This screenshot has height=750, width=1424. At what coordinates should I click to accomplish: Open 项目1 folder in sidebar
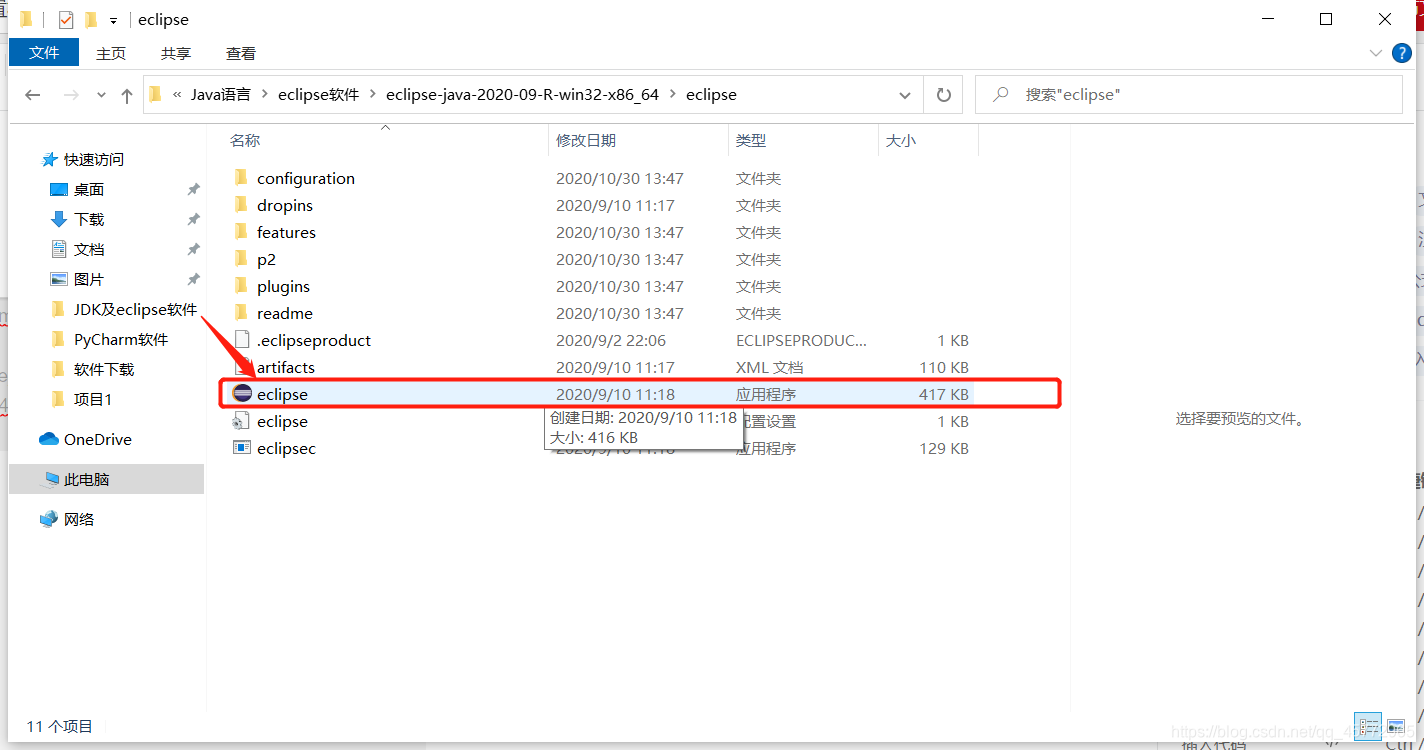click(93, 399)
